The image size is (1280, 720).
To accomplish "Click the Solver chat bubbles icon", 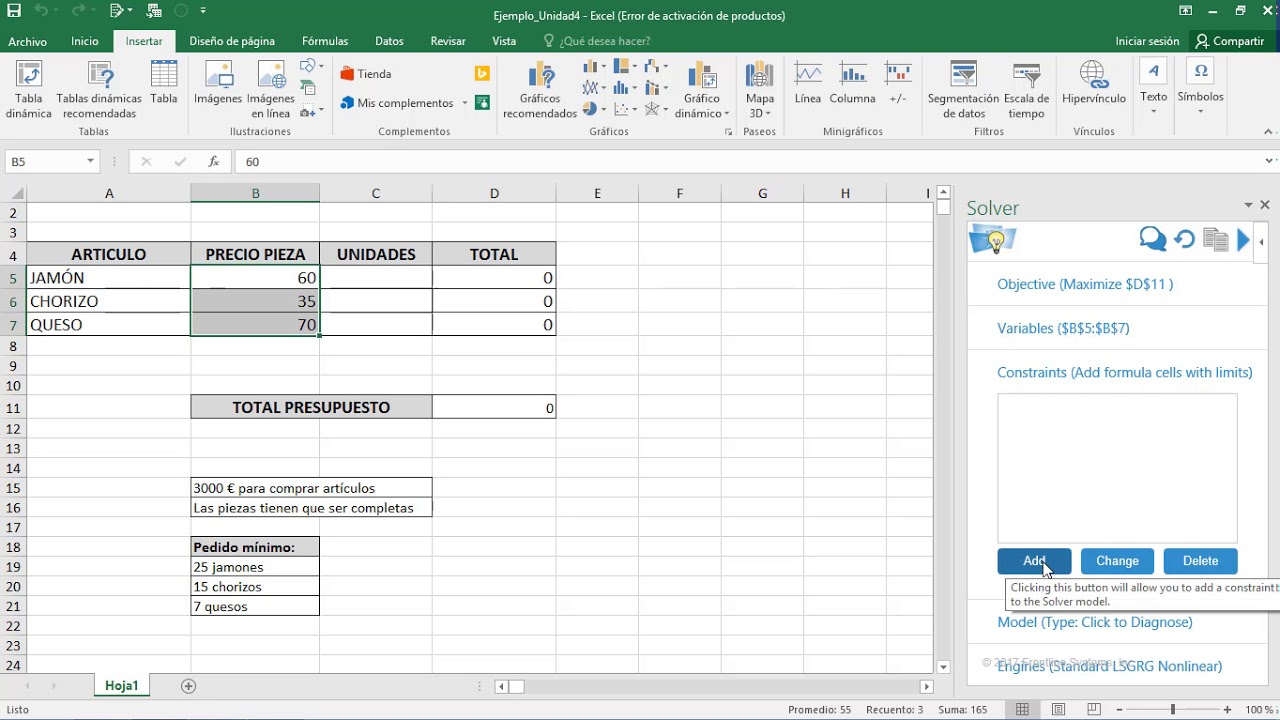I will pyautogui.click(x=1153, y=239).
